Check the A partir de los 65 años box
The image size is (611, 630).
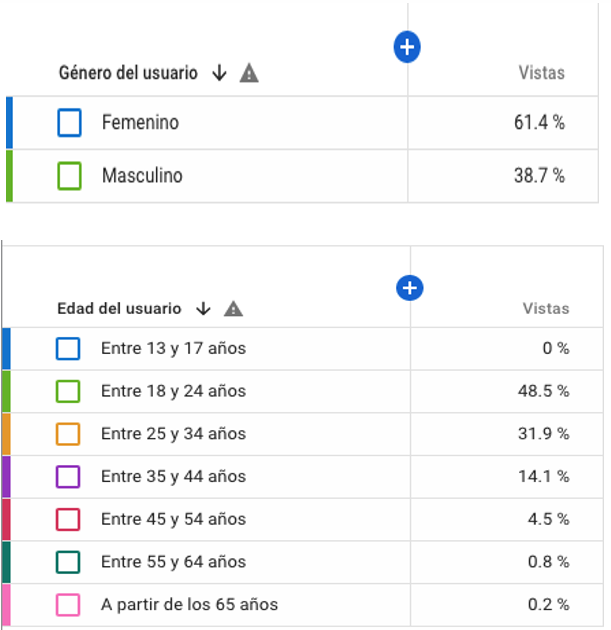(x=68, y=605)
